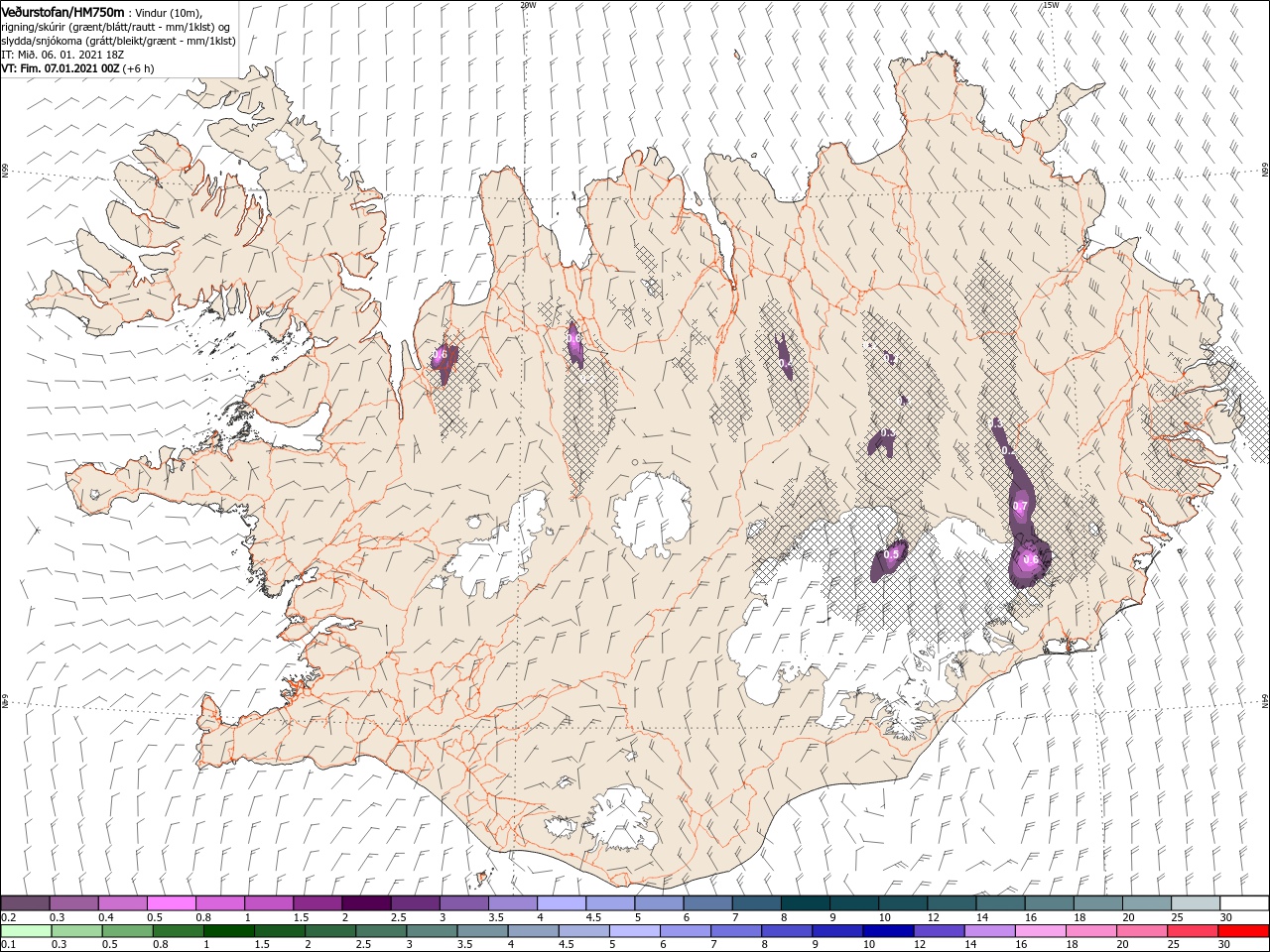Click the '0.5' value on the map
Image resolution: width=1270 pixels, height=952 pixels.
coord(891,554)
